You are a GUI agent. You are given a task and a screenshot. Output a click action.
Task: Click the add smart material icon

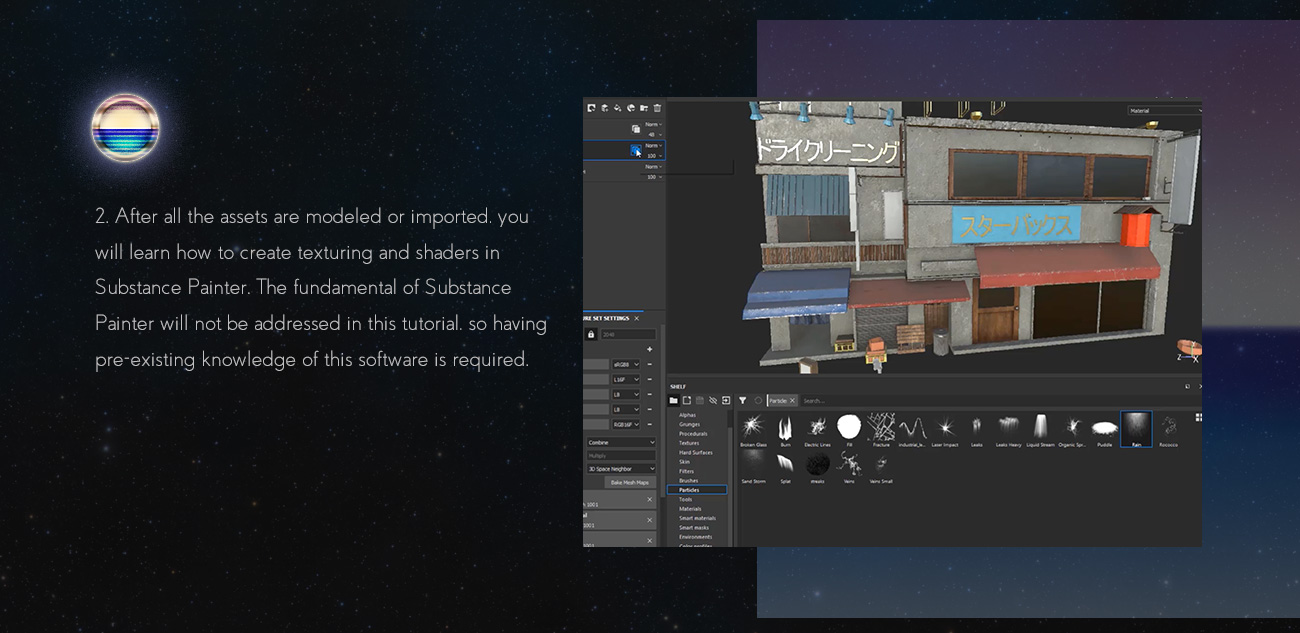point(631,108)
